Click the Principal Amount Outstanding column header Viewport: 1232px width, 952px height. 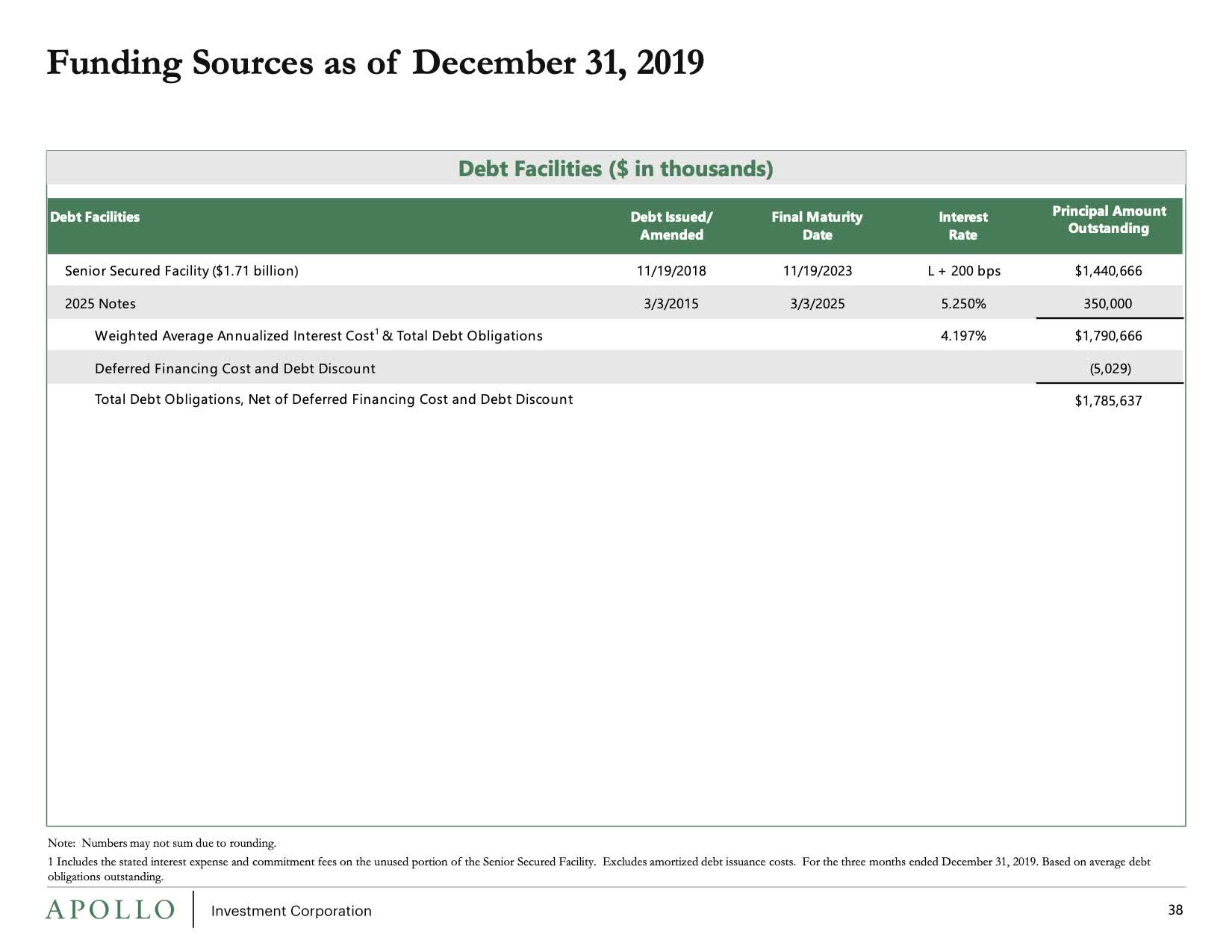[x=1108, y=219]
